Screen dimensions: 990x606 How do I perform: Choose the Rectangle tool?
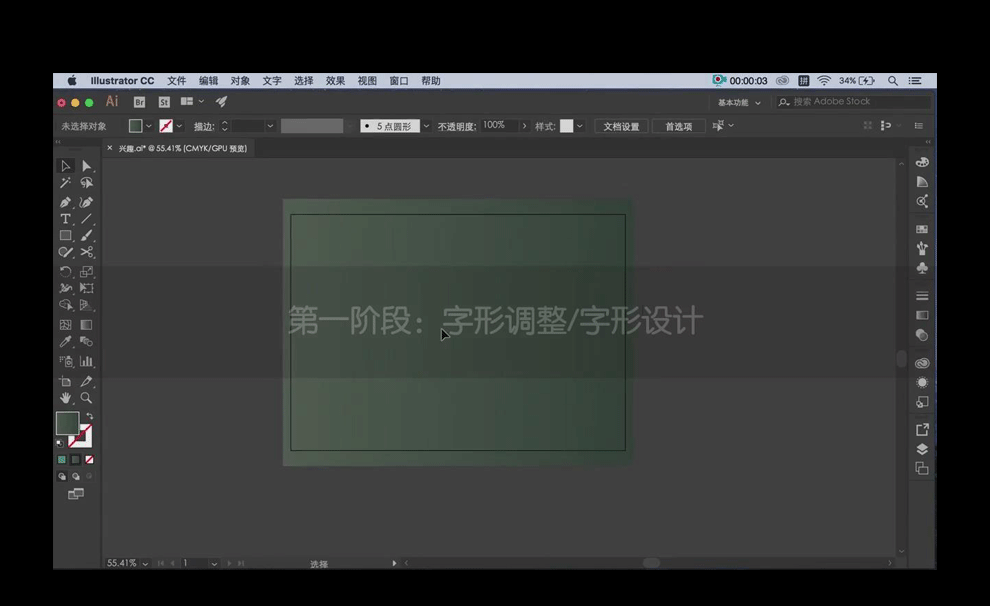click(65, 235)
